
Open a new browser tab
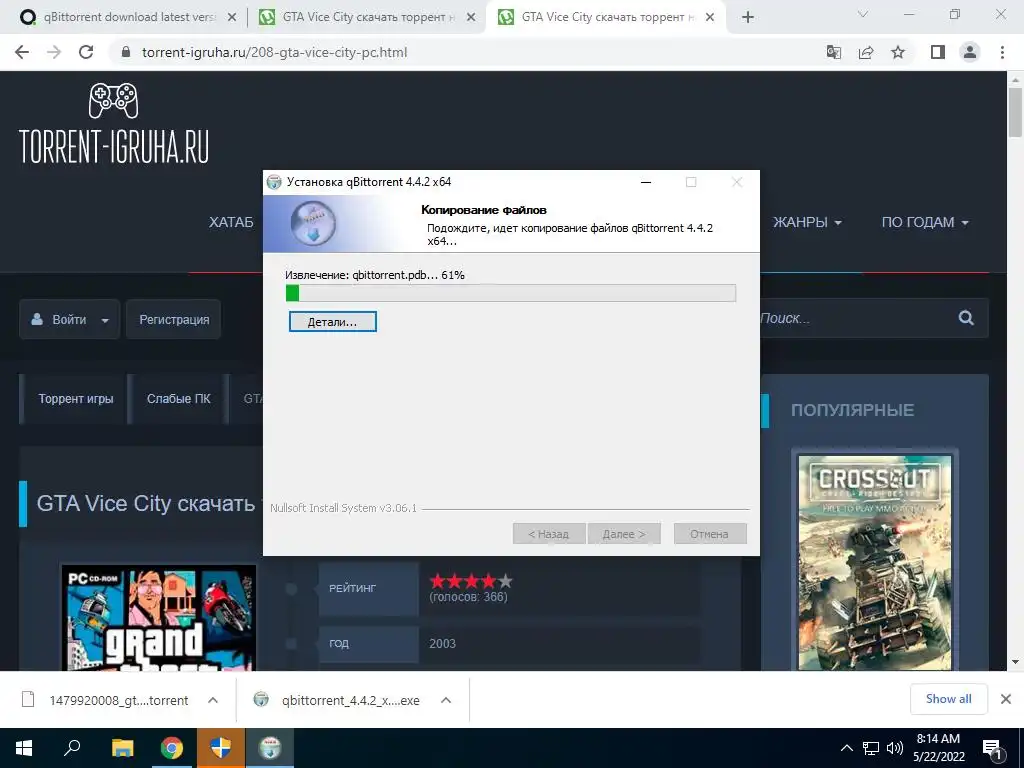point(748,18)
